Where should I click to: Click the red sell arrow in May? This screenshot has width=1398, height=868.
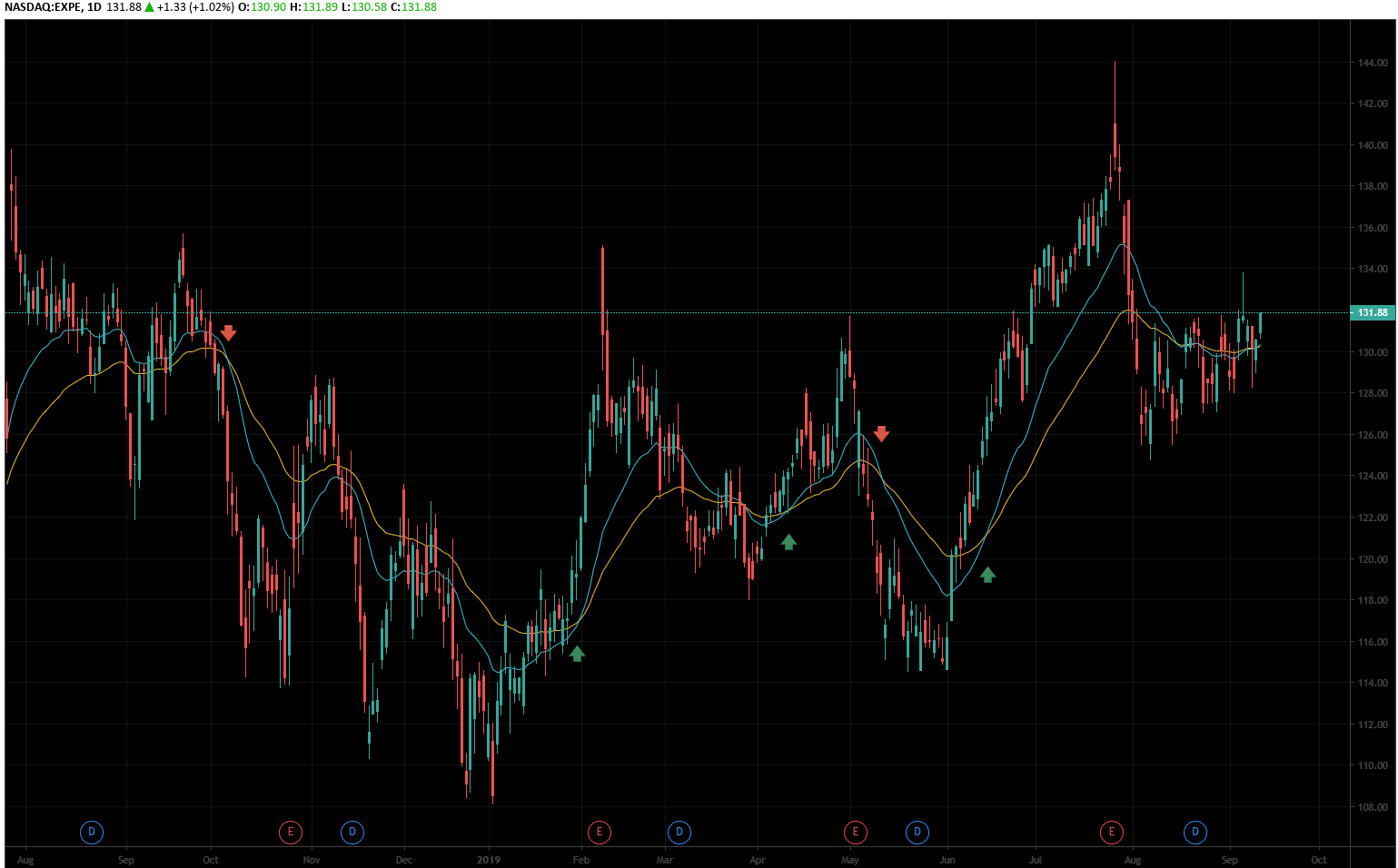pyautogui.click(x=881, y=434)
